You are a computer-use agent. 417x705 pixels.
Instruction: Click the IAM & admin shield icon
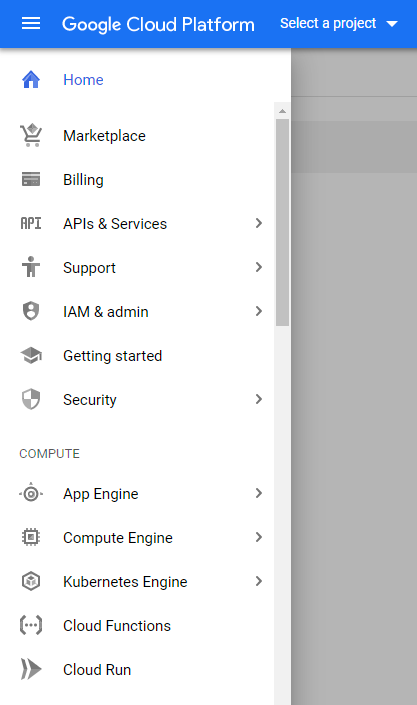pyautogui.click(x=31, y=311)
